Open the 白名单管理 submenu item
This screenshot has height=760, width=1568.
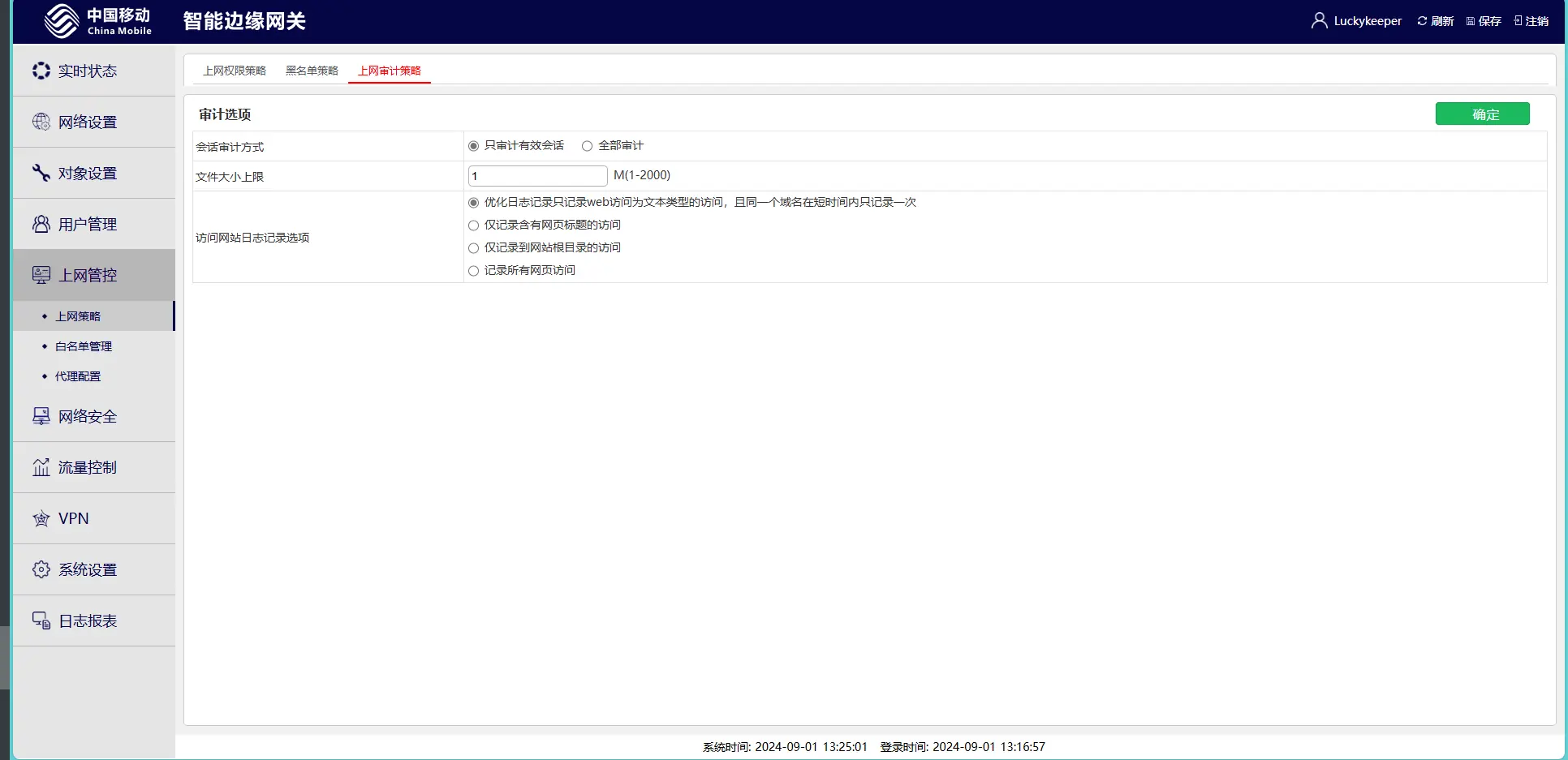coord(84,346)
